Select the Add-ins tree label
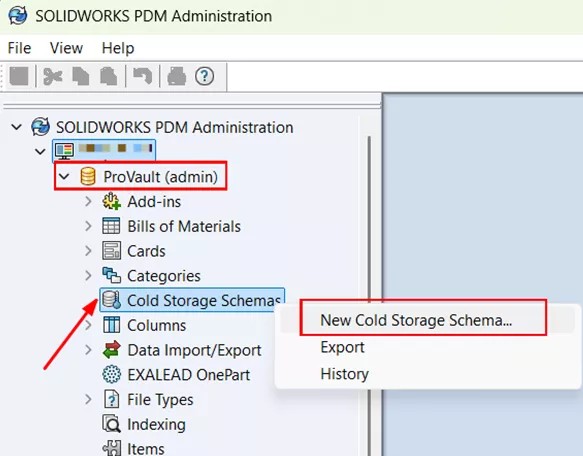Screen dimensions: 583x456 pos(154,202)
